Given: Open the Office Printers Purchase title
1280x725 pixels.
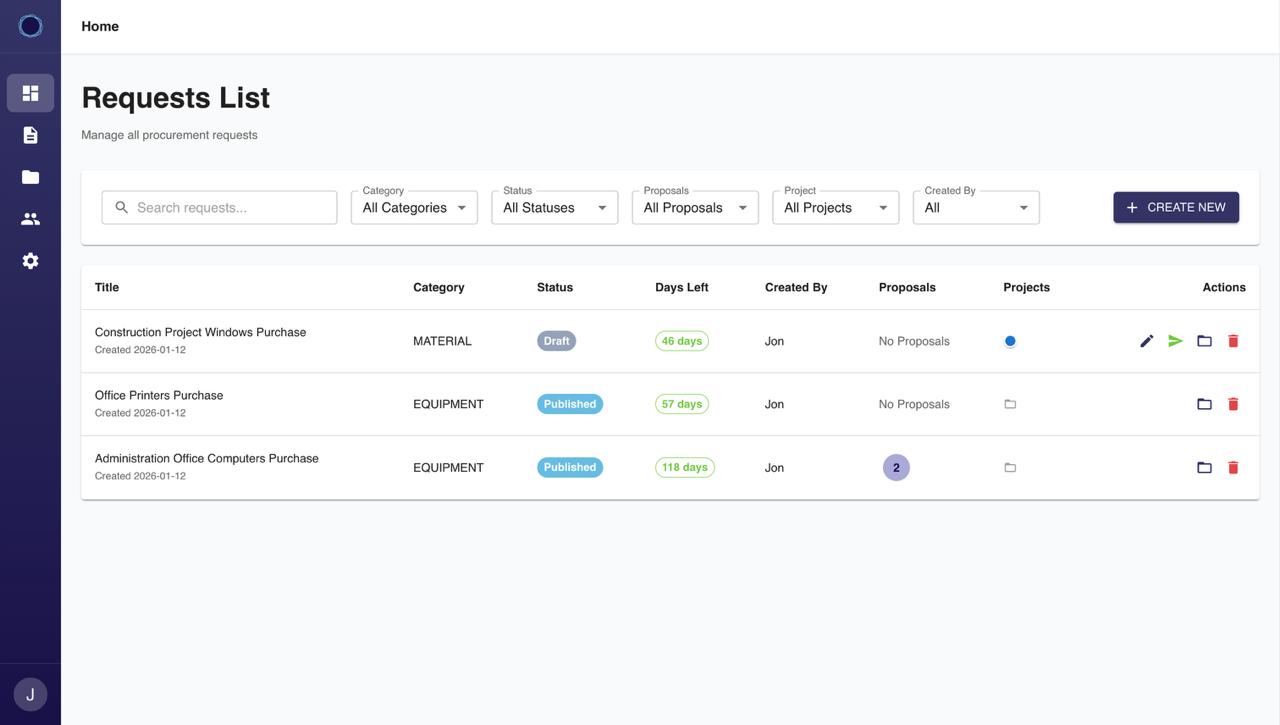Looking at the screenshot, I should pyautogui.click(x=159, y=395).
